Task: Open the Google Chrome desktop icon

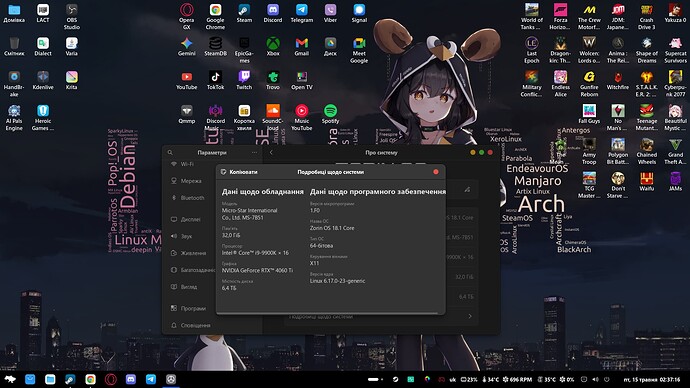Action: tap(215, 16)
